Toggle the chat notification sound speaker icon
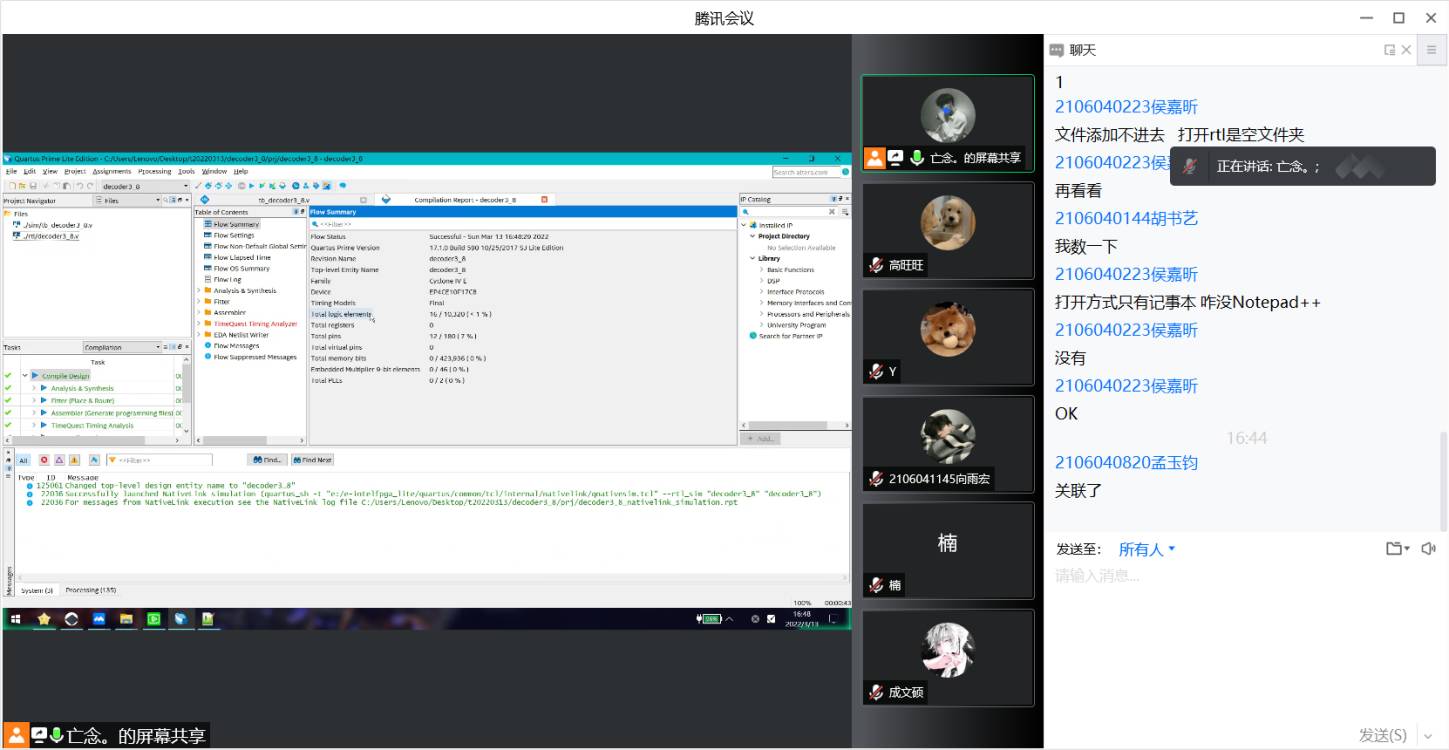Viewport: 1449px width, 750px height. click(x=1428, y=548)
